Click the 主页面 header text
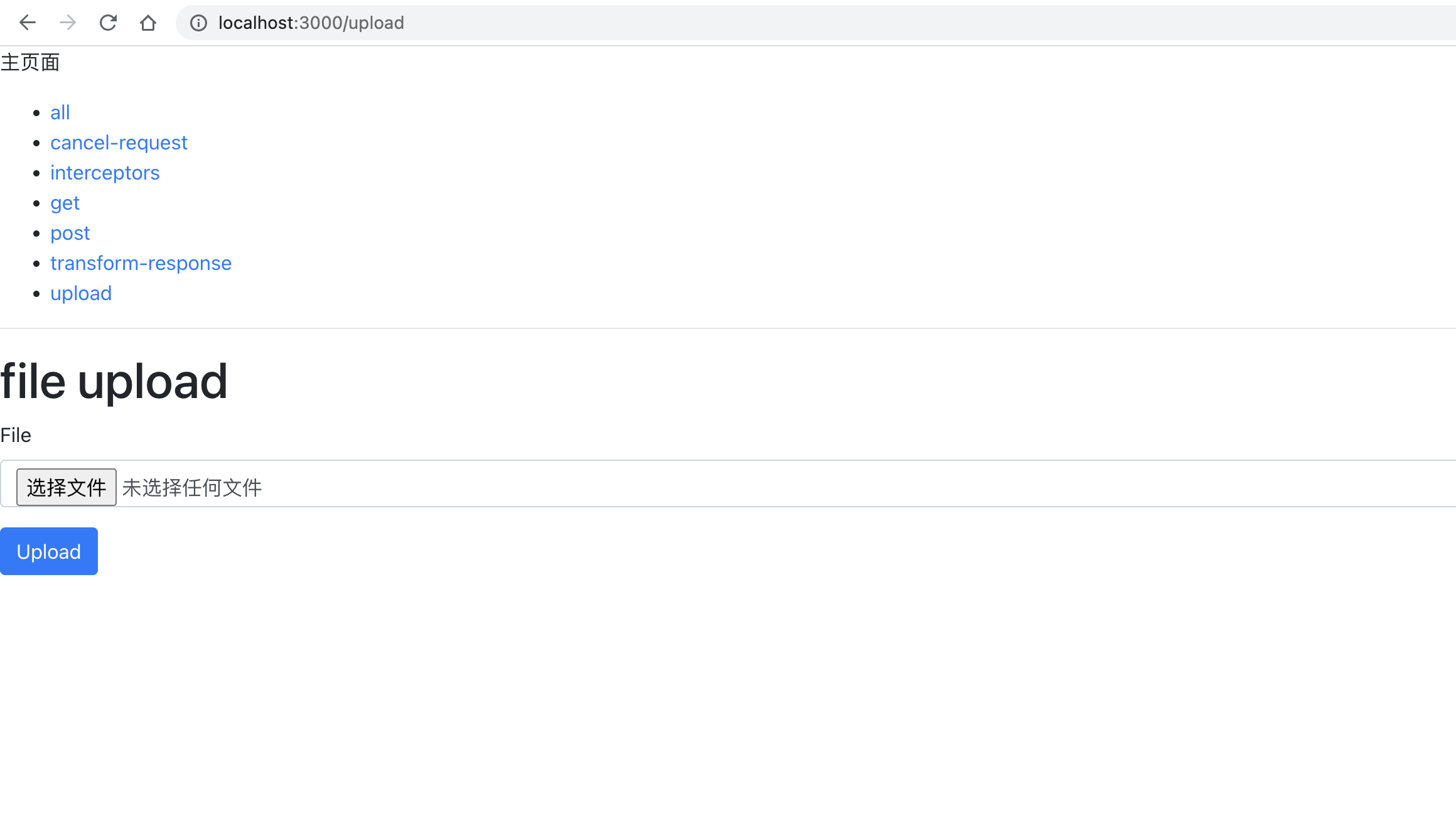 (x=30, y=62)
